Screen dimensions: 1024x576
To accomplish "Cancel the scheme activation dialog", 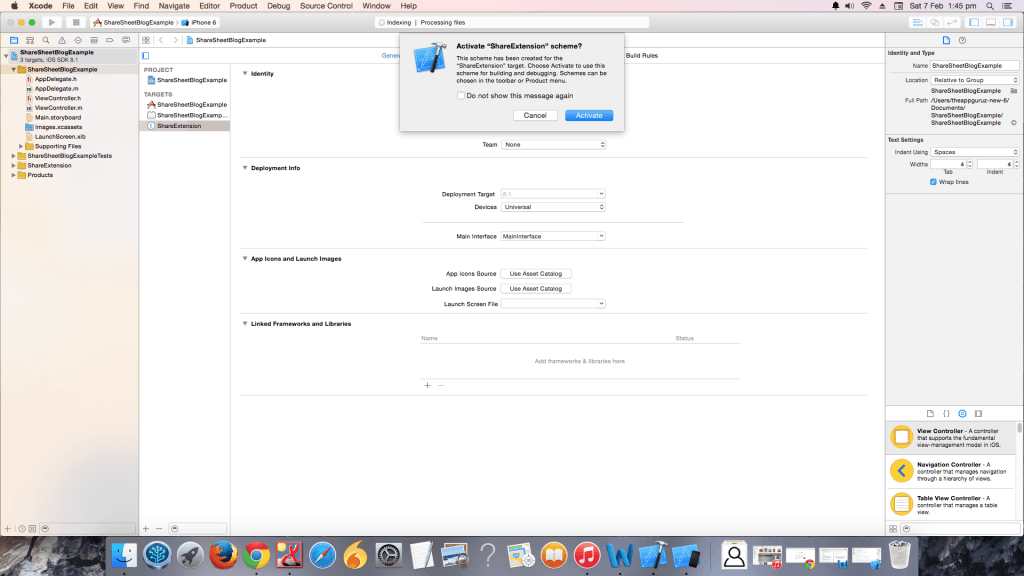I will coord(535,116).
